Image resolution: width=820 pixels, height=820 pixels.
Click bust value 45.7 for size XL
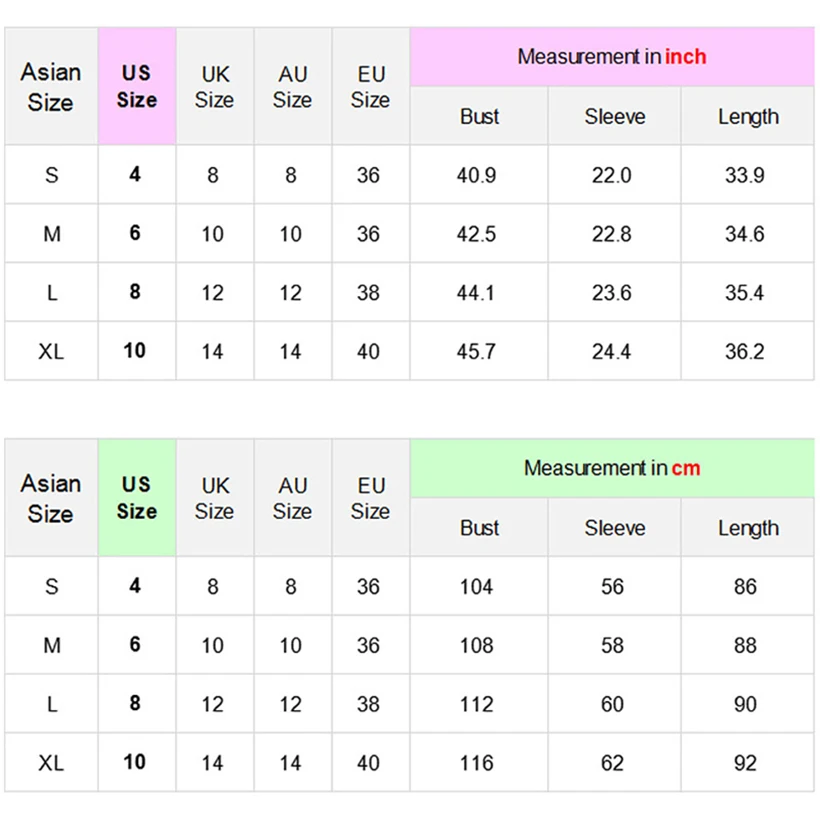(477, 351)
